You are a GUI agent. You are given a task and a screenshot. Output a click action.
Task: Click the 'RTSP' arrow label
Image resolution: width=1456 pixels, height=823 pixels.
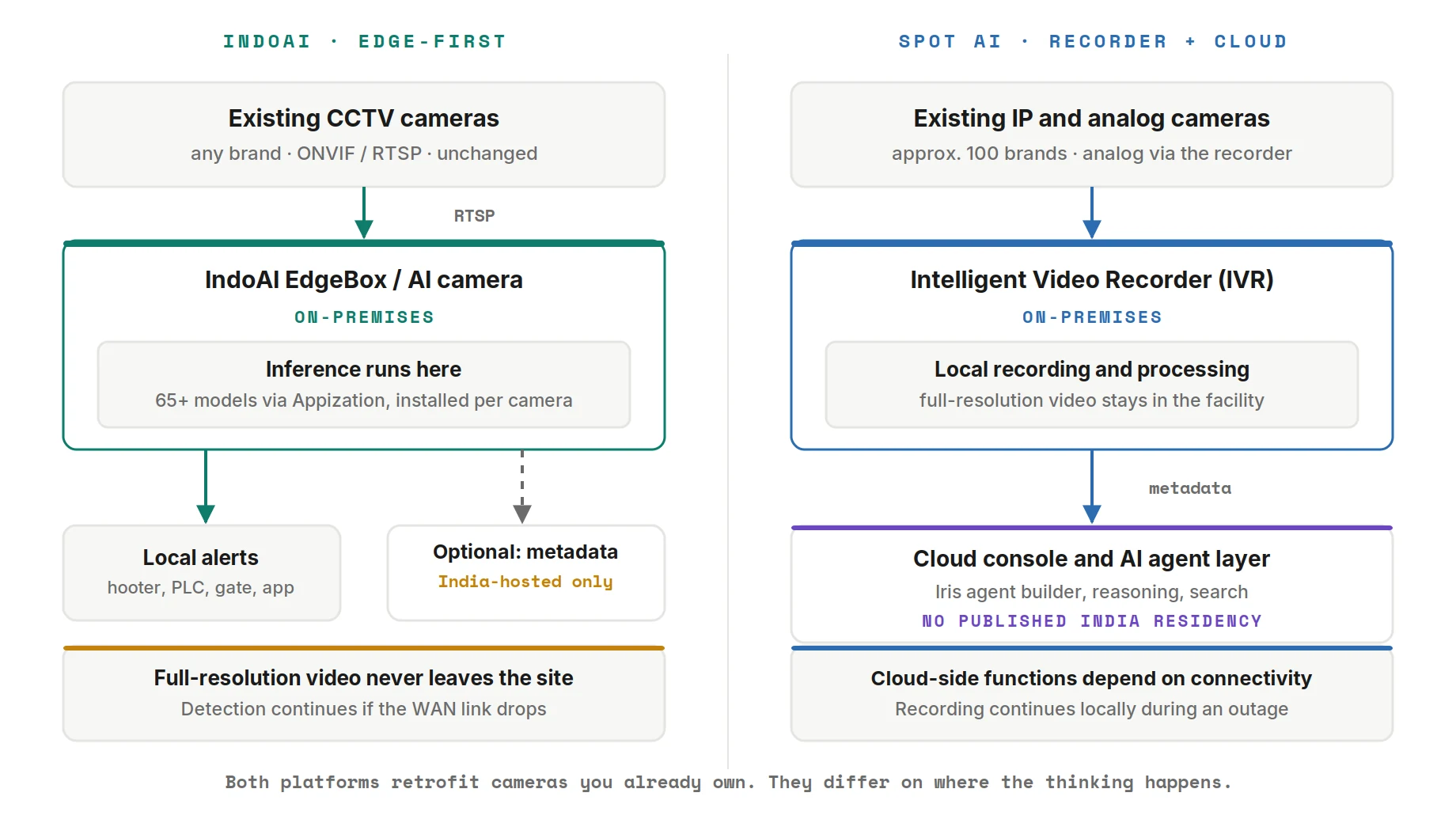click(474, 215)
